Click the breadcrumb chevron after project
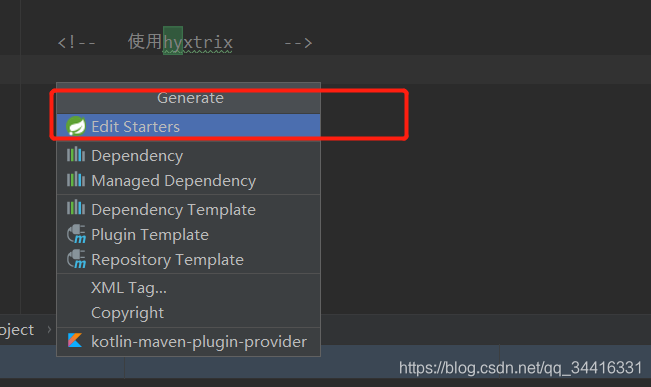651x387 pixels. tap(49, 329)
